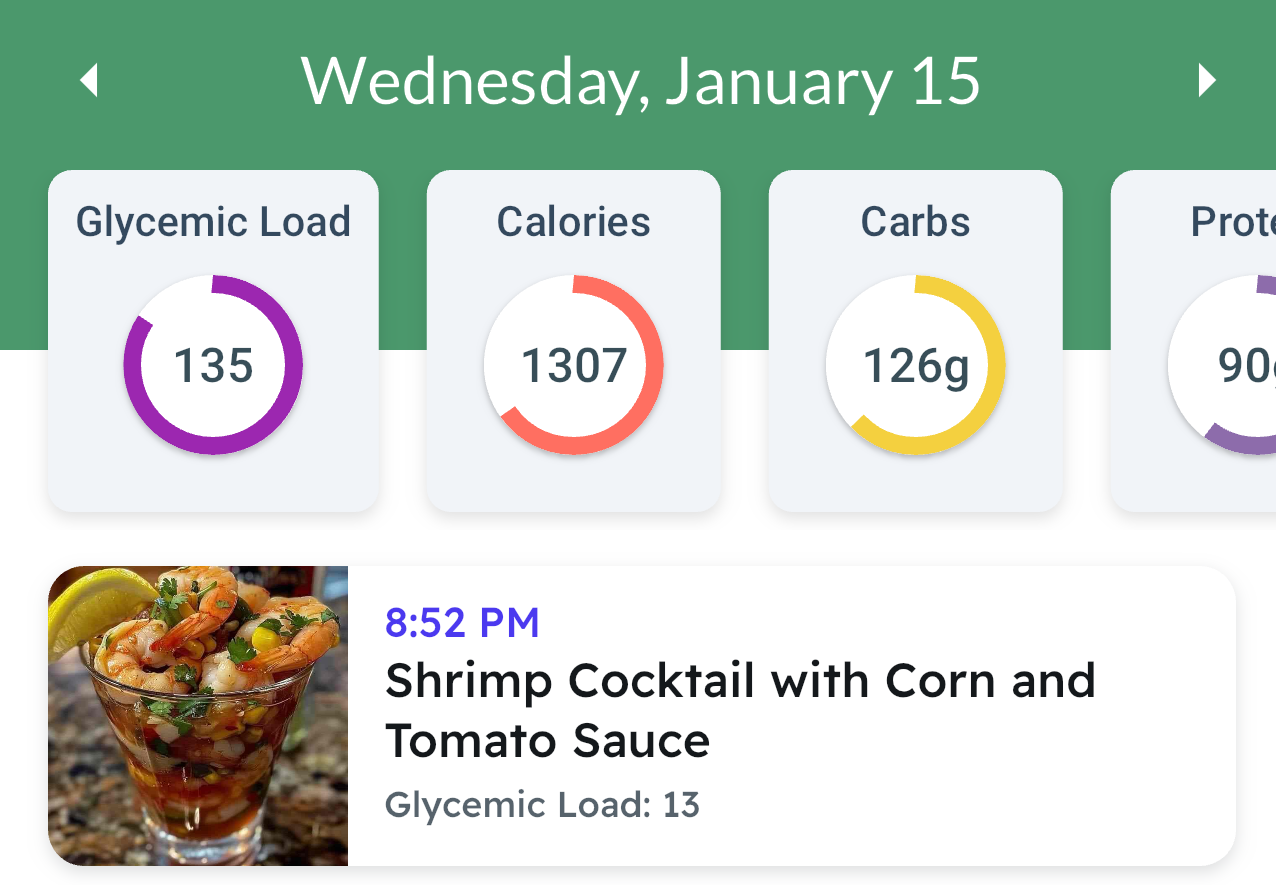Tap the 8:52 PM meal time
The height and width of the screenshot is (885, 1276).
[x=462, y=623]
